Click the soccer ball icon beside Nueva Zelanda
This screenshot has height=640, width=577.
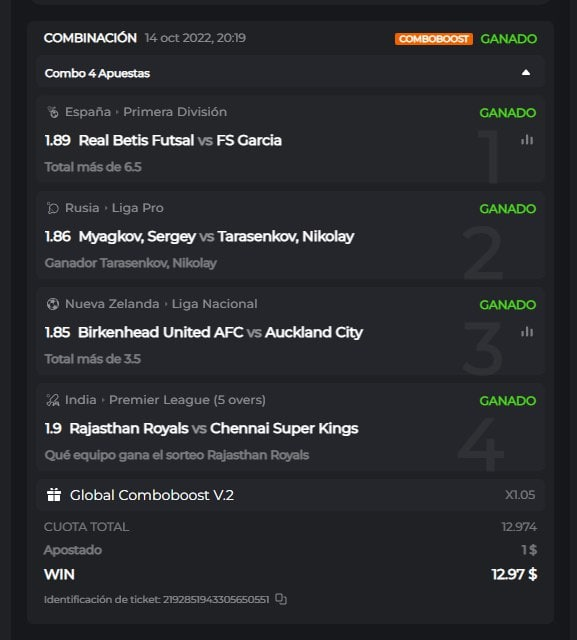(53, 304)
